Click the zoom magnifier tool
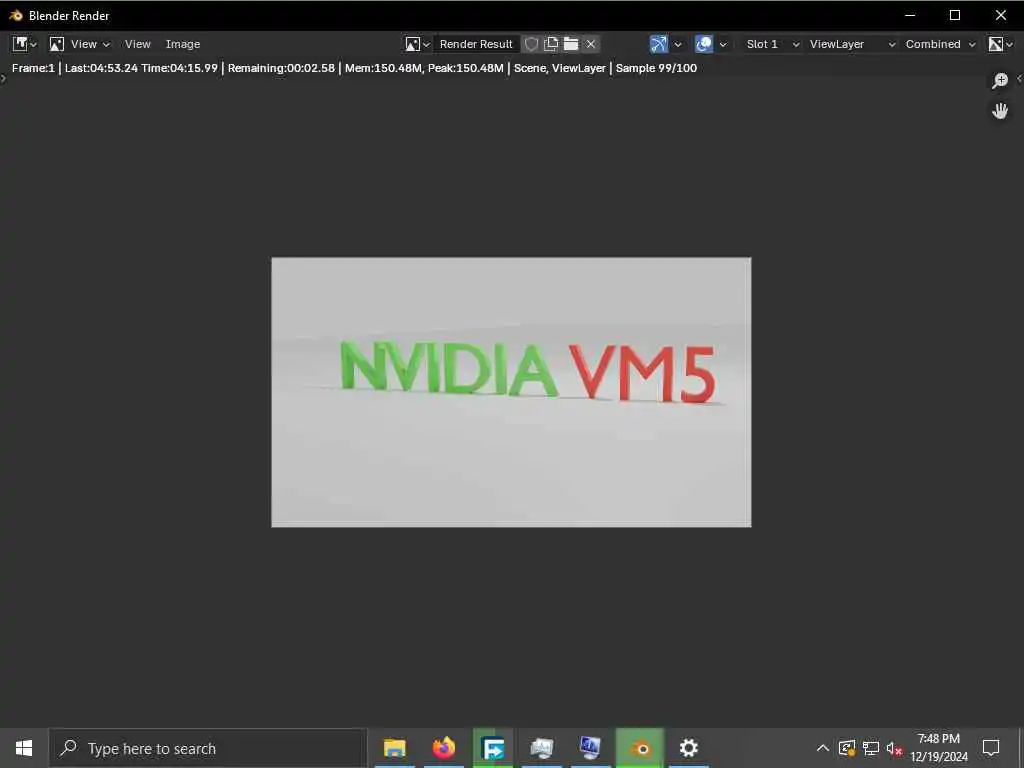The image size is (1024, 768). click(1000, 81)
